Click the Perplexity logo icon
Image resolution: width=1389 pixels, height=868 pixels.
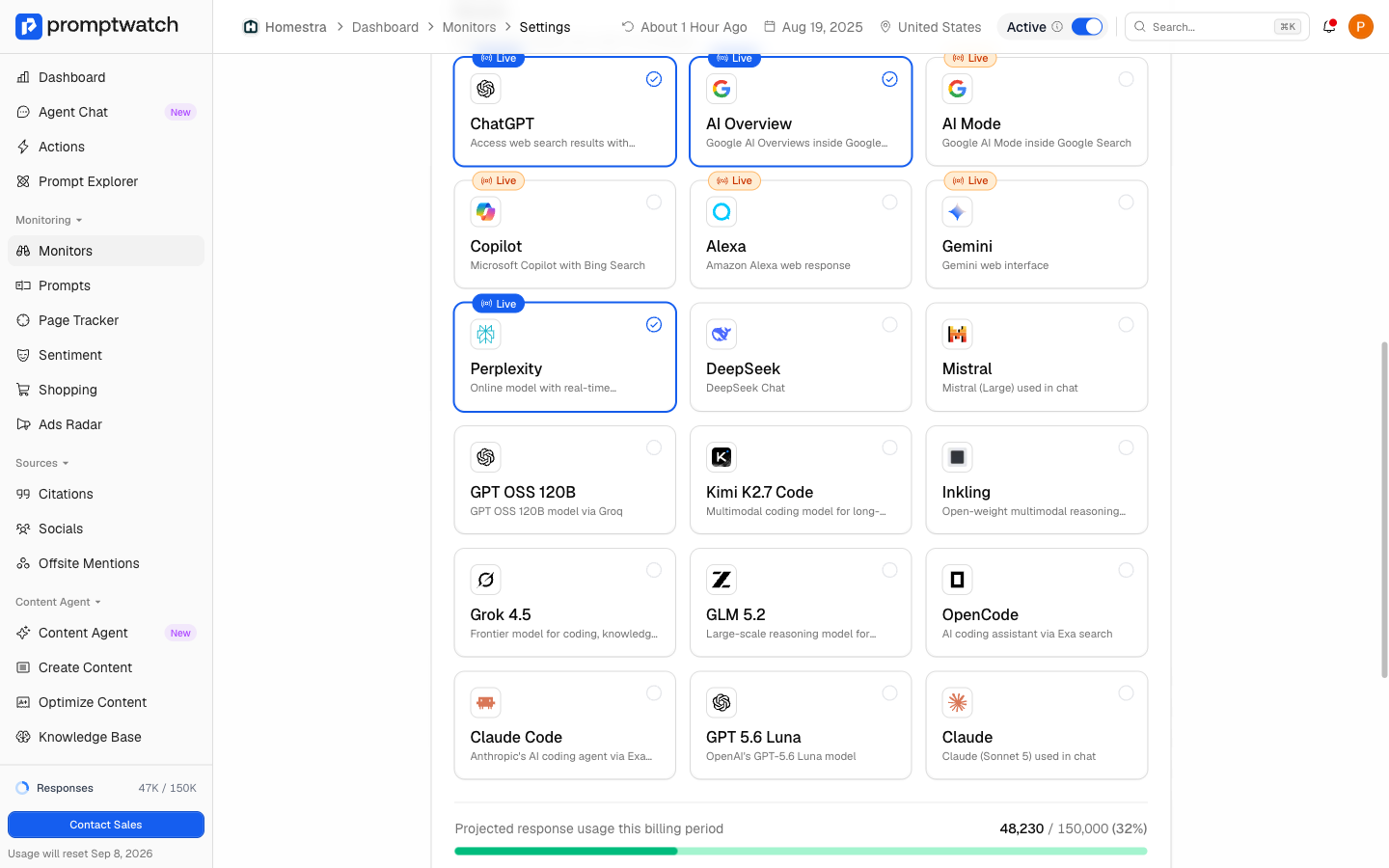(x=485, y=334)
